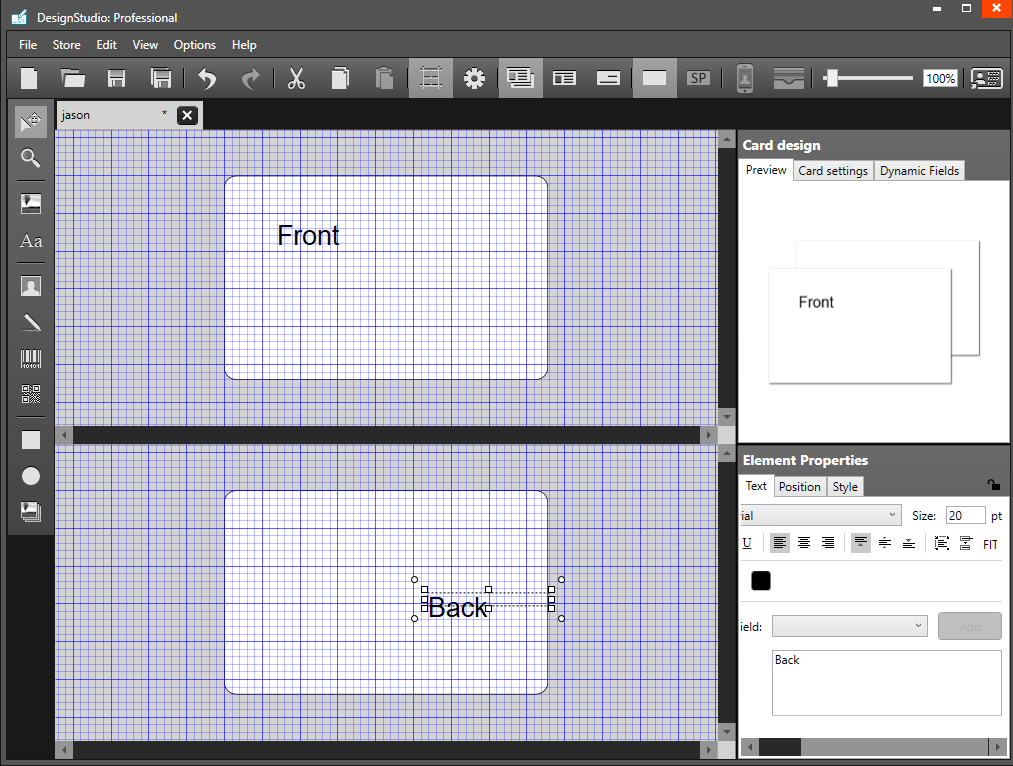Select the Zoom tool in the left toolbar
Image resolution: width=1013 pixels, height=766 pixels.
(30, 158)
